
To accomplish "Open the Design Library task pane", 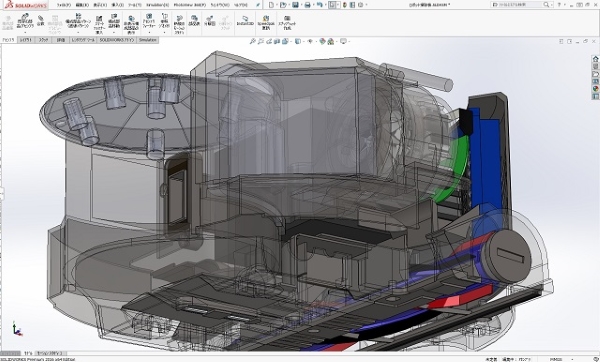I will (x=595, y=67).
